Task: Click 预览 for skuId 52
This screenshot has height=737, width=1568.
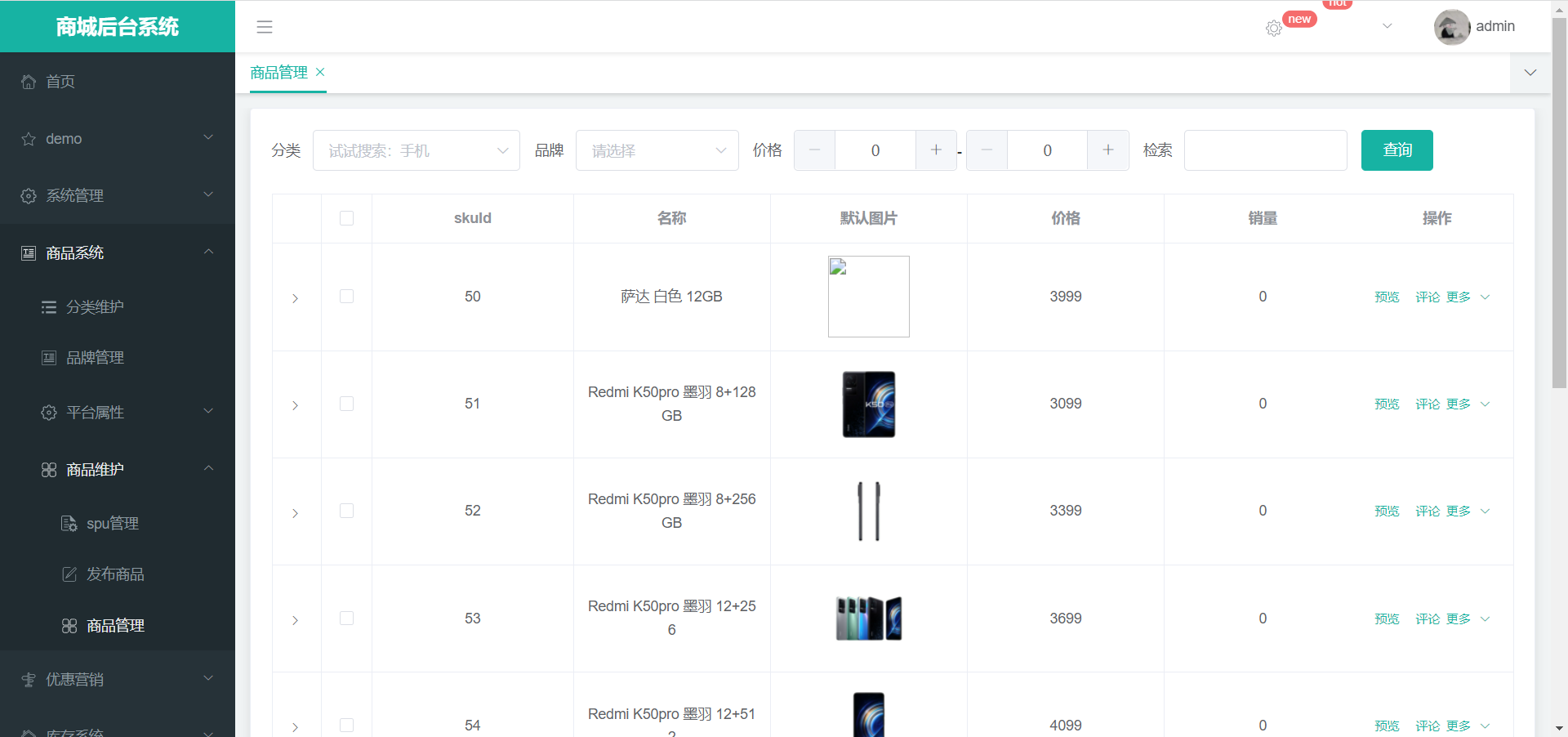Action: (1387, 511)
